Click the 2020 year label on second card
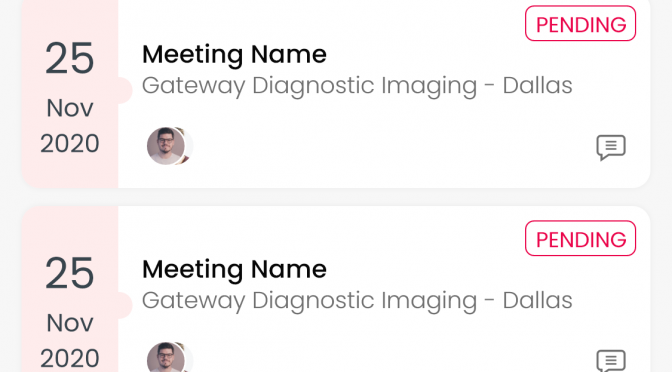 (x=70, y=358)
